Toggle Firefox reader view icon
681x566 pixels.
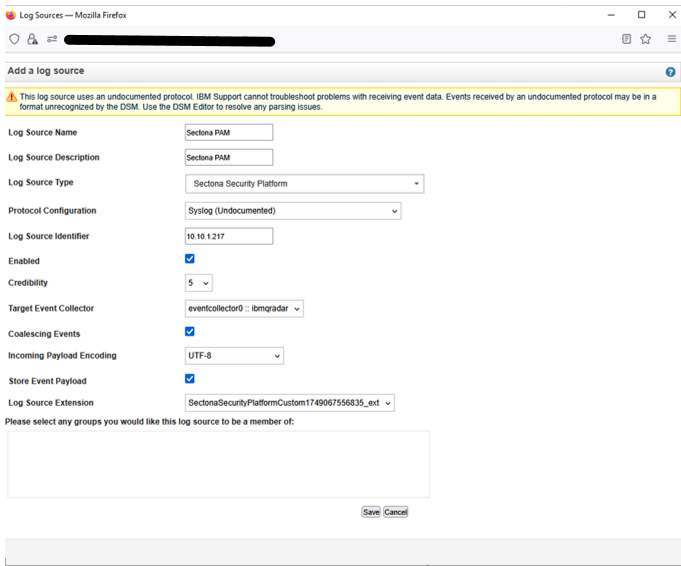627,39
